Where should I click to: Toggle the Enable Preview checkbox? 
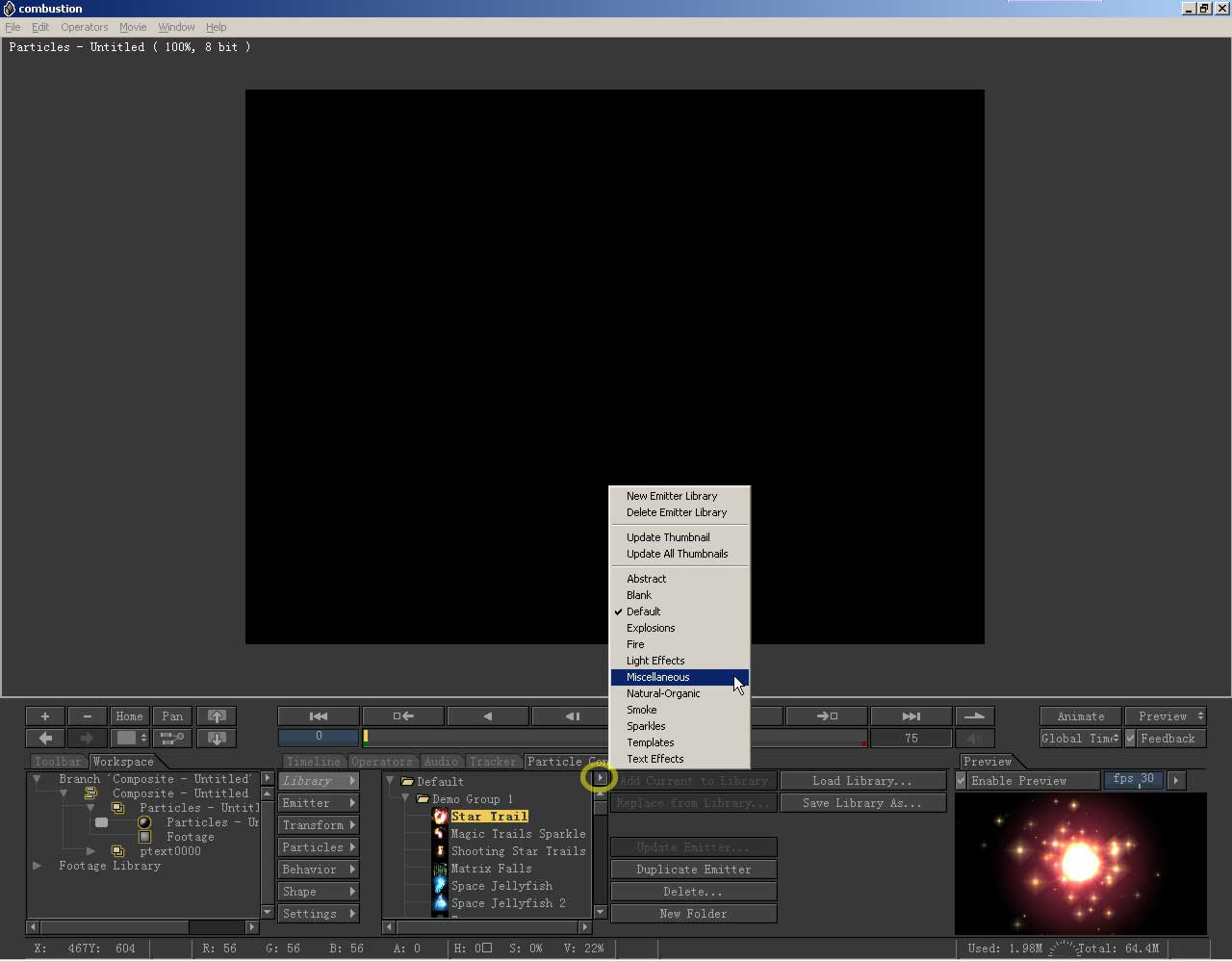(x=961, y=781)
